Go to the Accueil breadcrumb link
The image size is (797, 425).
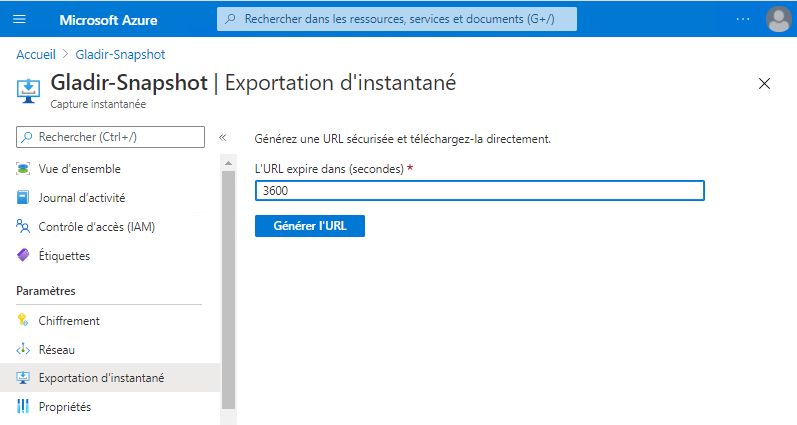pos(36,54)
